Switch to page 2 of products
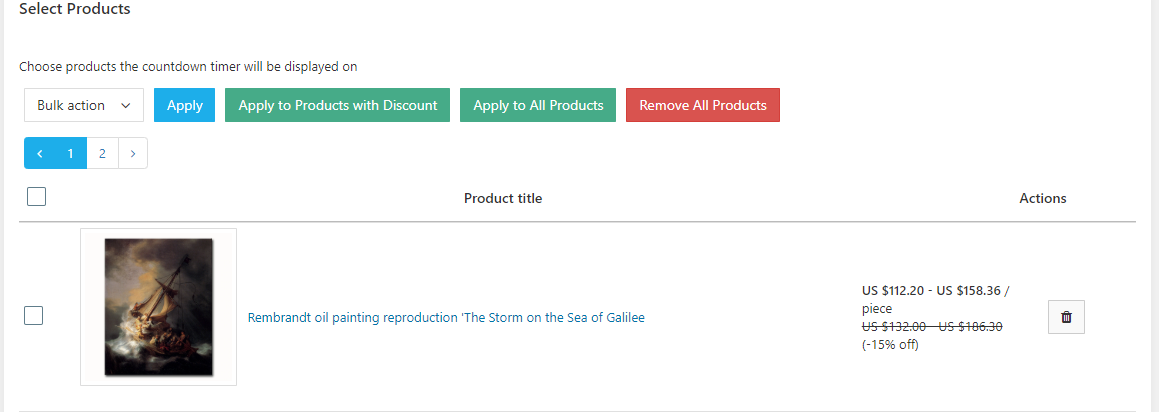 point(102,154)
